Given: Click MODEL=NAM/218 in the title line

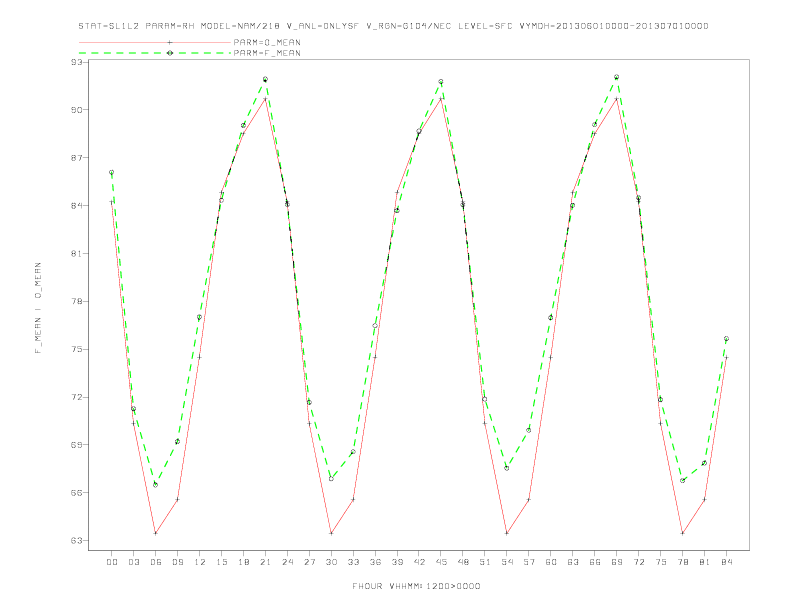Looking at the screenshot, I should pyautogui.click(x=240, y=26).
